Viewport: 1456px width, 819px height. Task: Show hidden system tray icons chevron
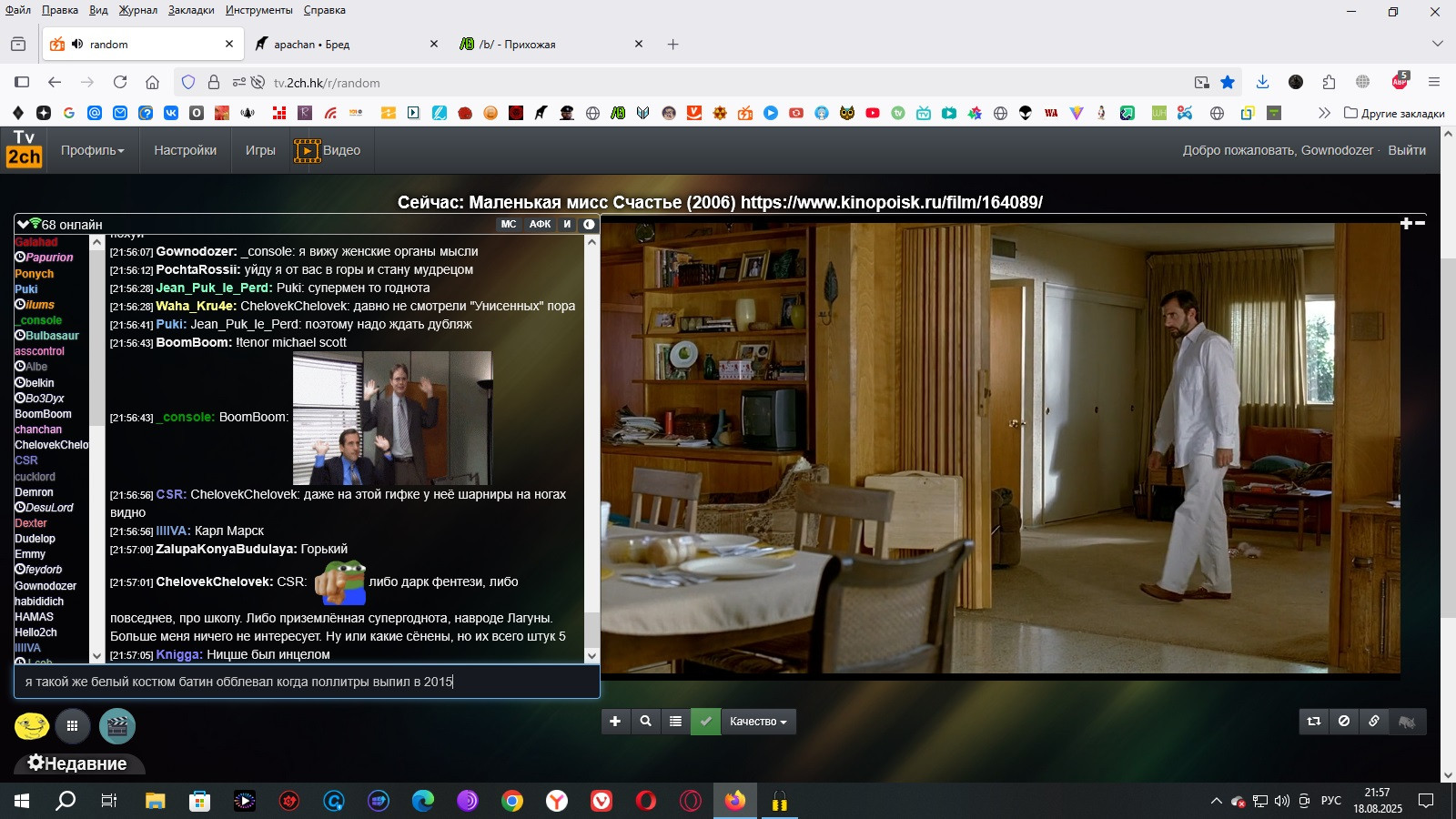[1216, 801]
